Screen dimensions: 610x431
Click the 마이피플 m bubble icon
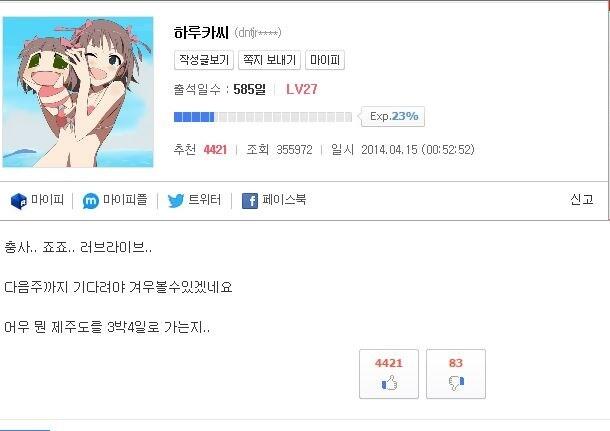click(91, 201)
